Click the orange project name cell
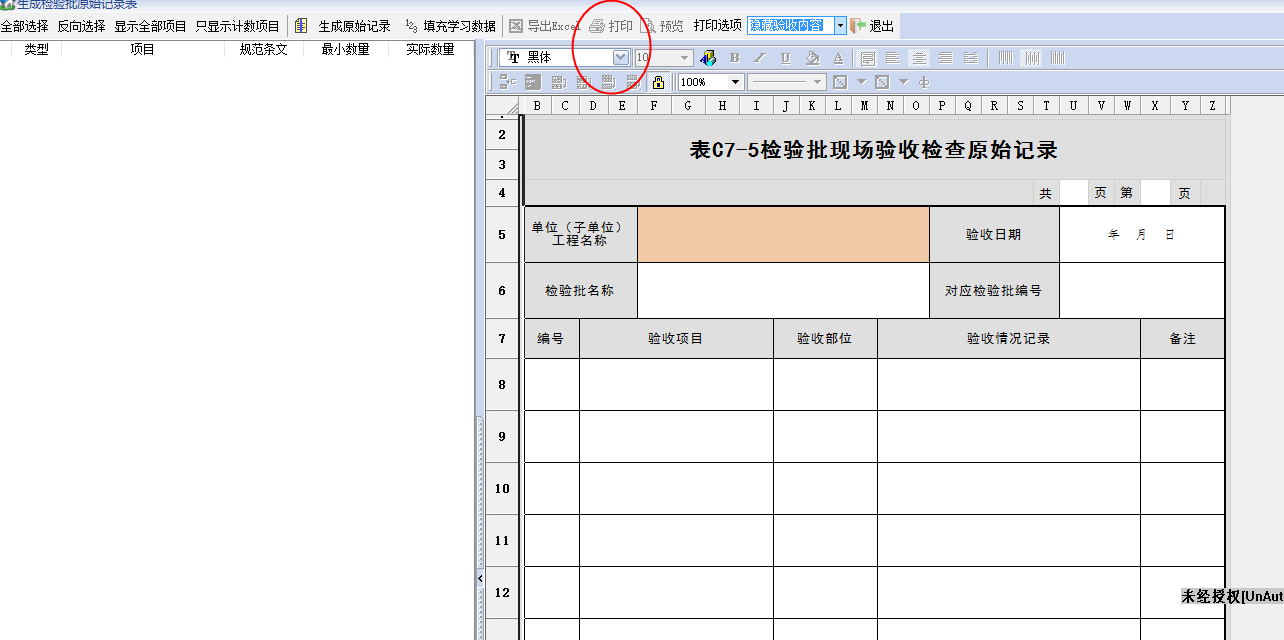 [783, 234]
